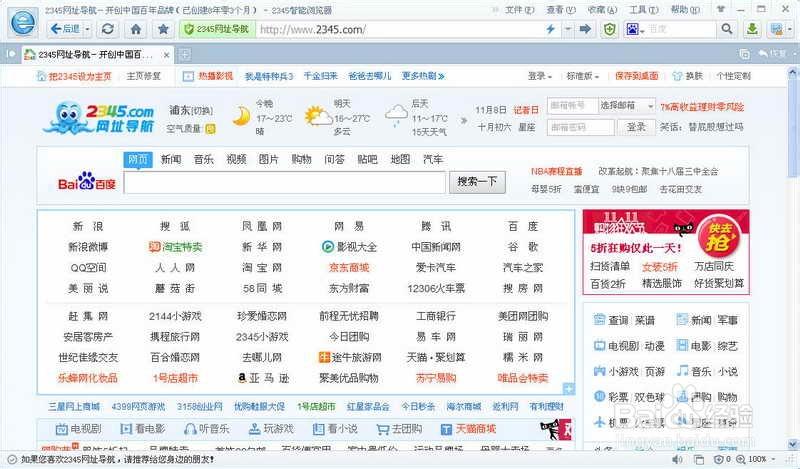The image size is (800, 469).
Task: Click the 淘宝特卖 link
Action: pos(177,247)
